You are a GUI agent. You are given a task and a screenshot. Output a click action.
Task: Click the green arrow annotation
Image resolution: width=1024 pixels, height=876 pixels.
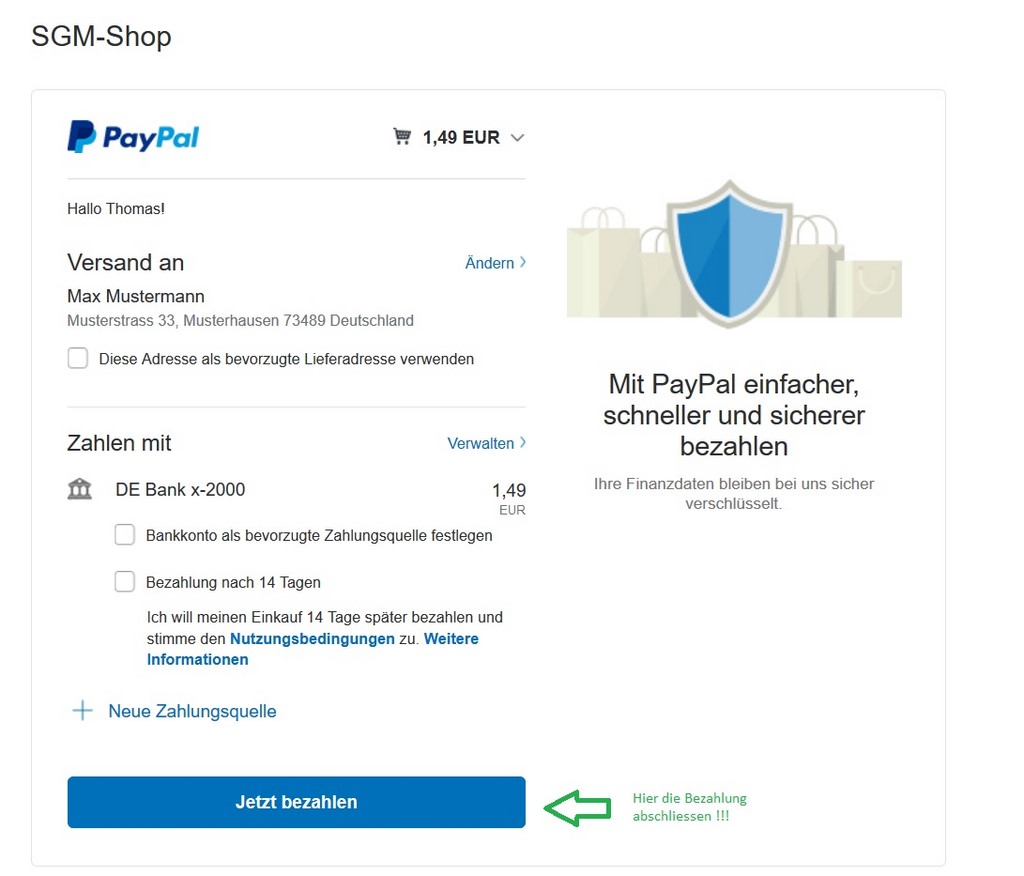pyautogui.click(x=577, y=807)
